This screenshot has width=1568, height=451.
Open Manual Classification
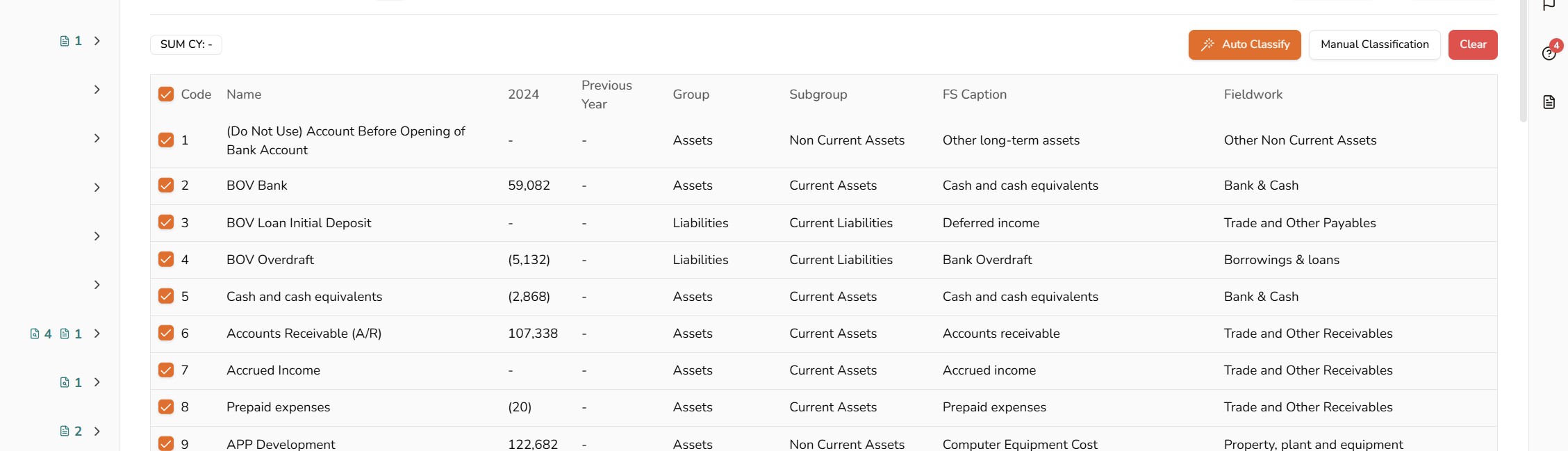pos(1374,44)
